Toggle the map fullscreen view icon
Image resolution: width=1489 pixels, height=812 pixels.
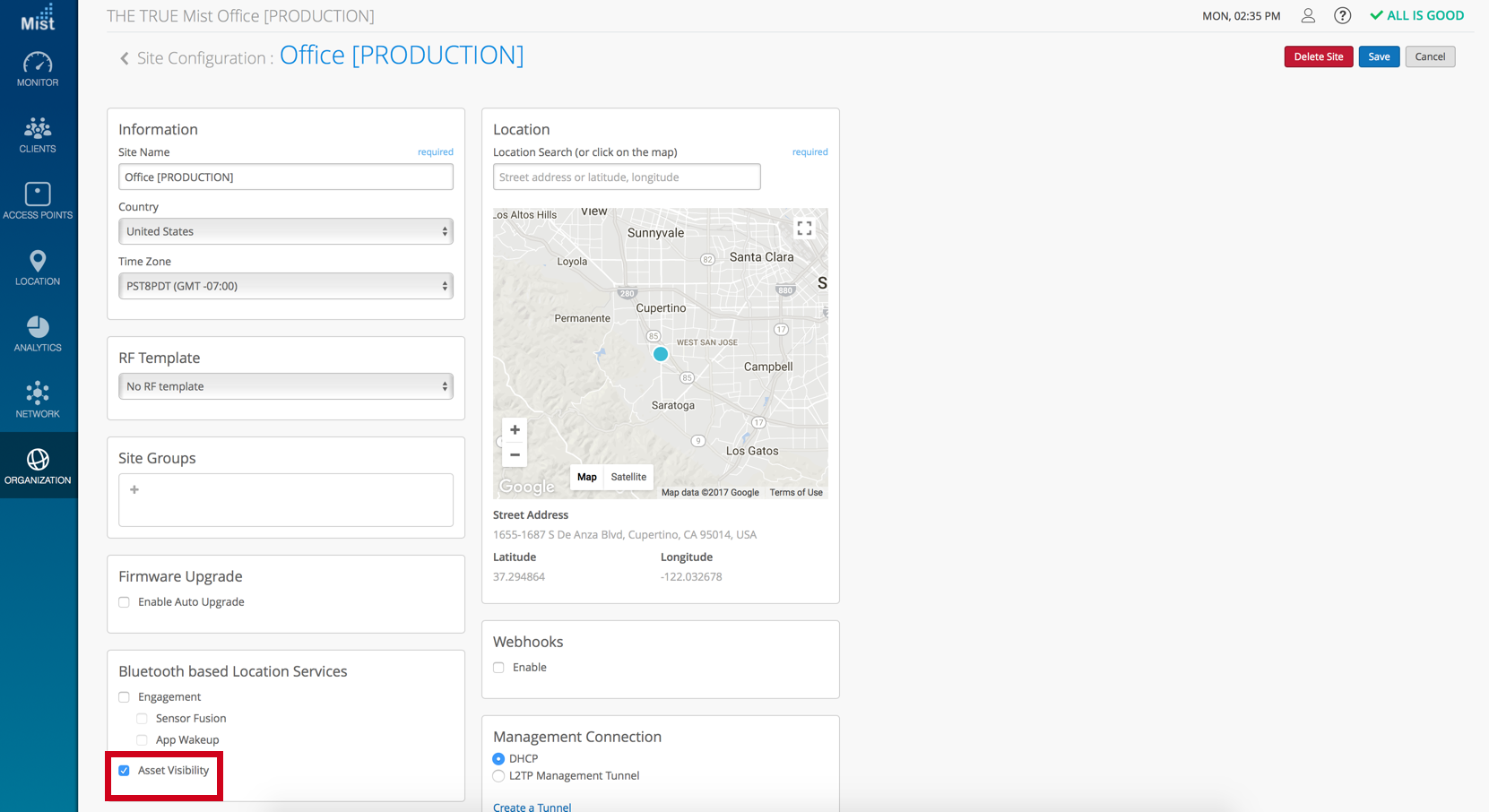[804, 229]
